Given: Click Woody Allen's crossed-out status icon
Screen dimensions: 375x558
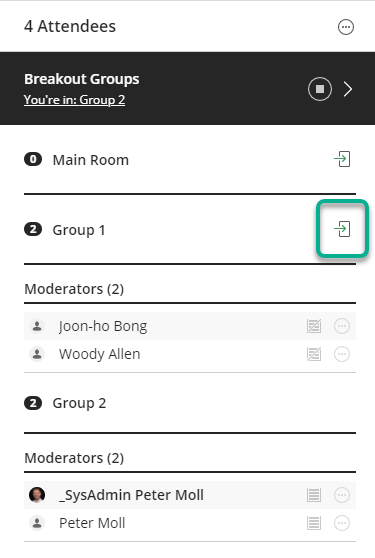Looking at the screenshot, I should click(x=314, y=354).
